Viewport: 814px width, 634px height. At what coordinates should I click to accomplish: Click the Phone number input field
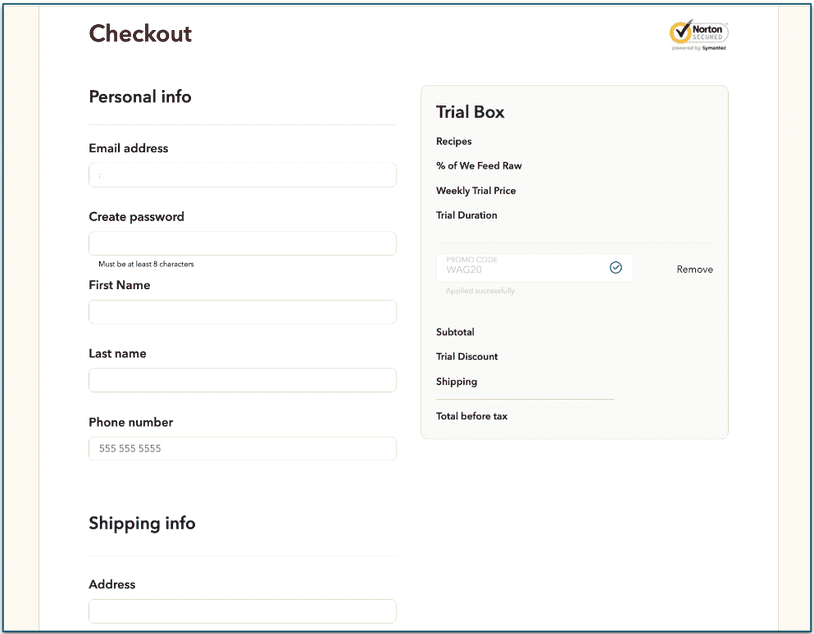pyautogui.click(x=241, y=448)
